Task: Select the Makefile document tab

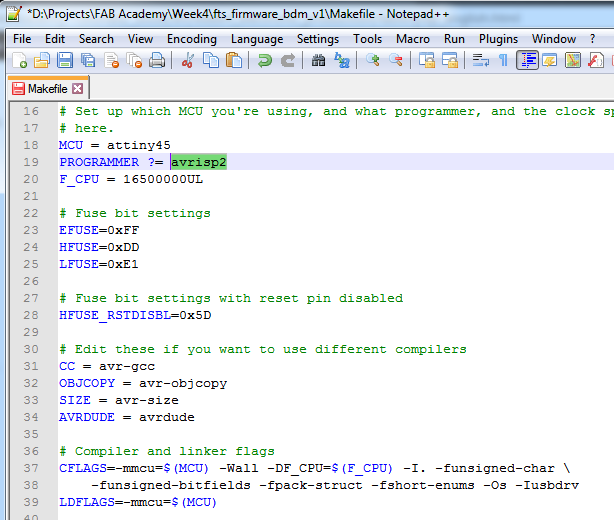Action: click(48, 88)
